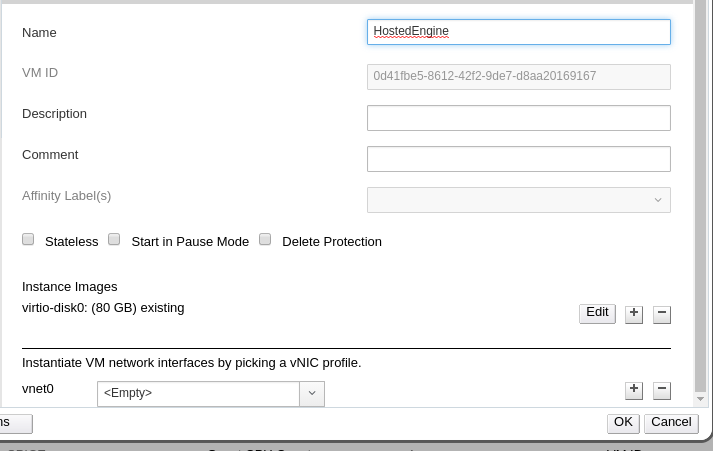Remove virtio-disk0 image with minus icon
This screenshot has height=451, width=713.
[661, 314]
